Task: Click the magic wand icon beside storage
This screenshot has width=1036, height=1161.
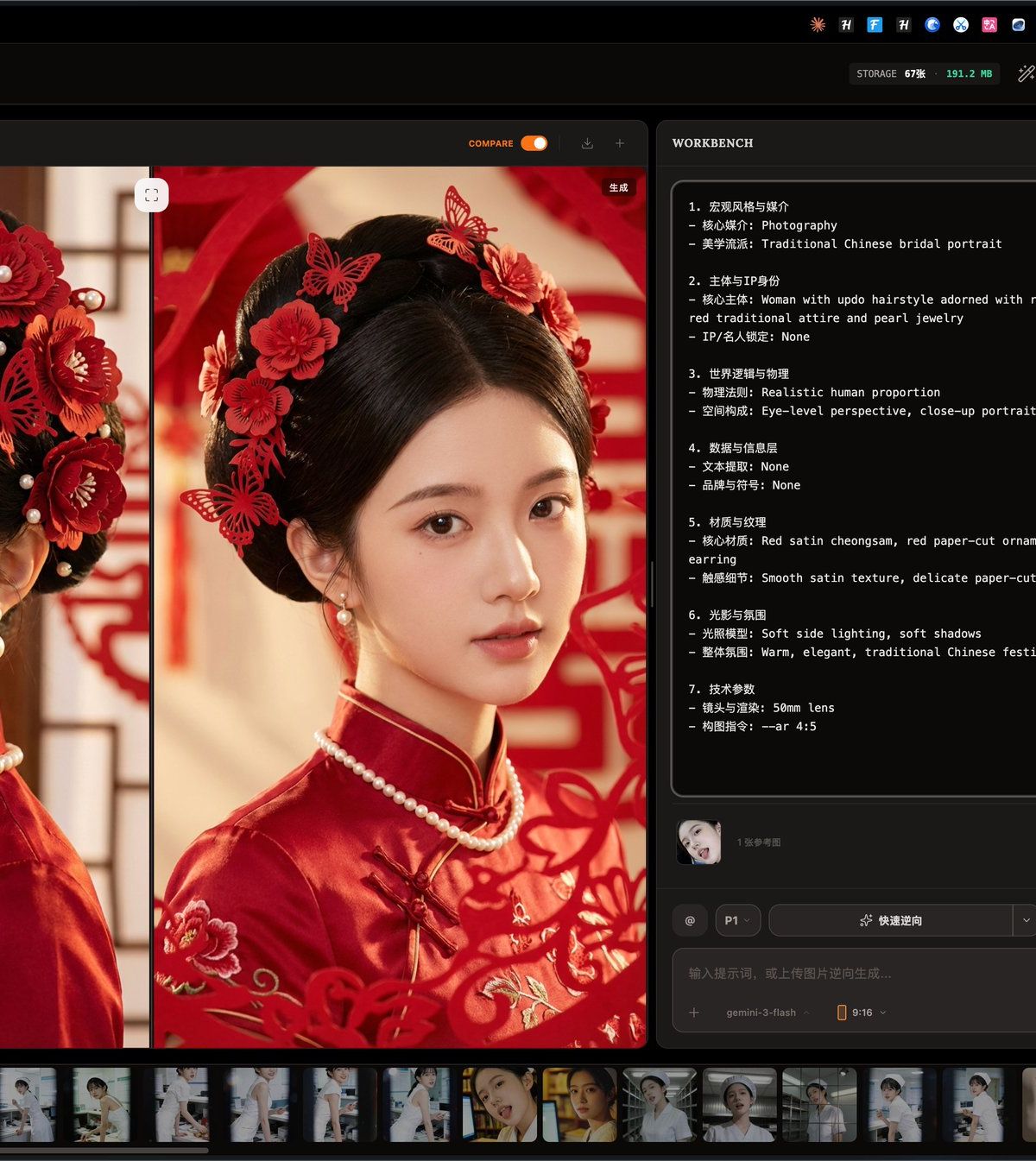Action: click(x=1027, y=74)
